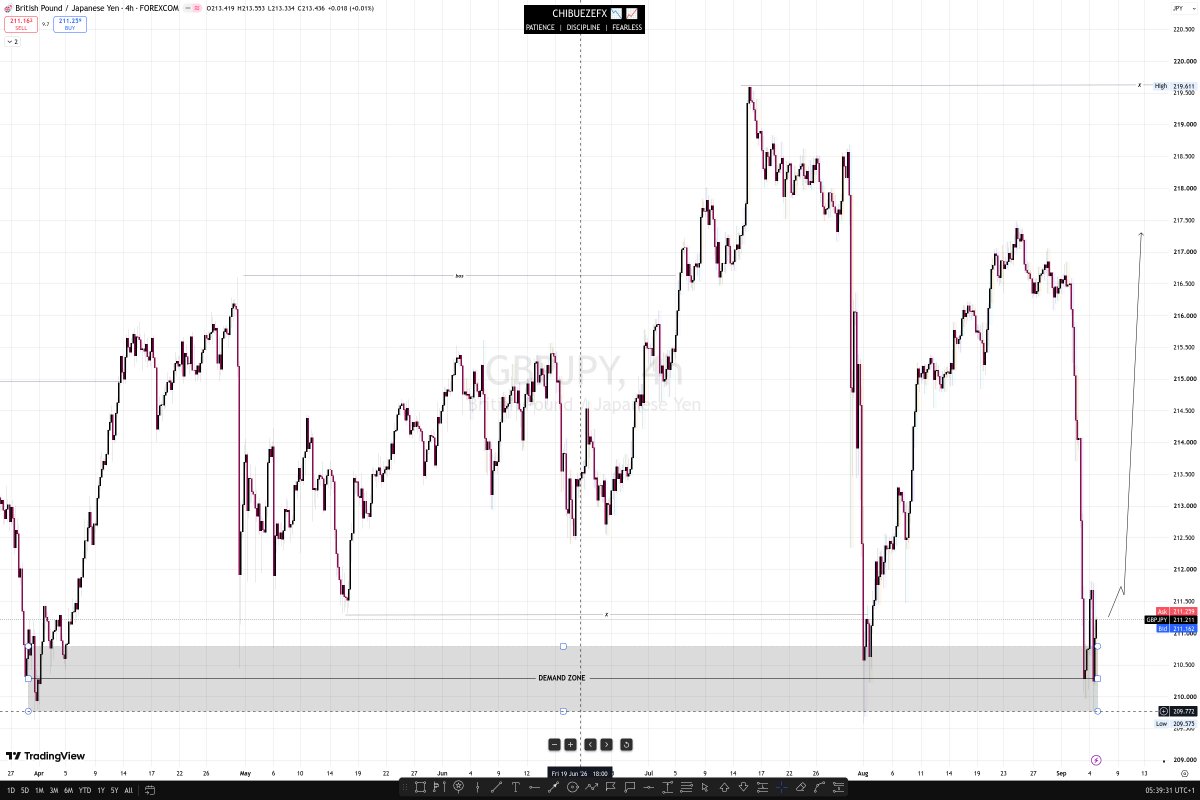
Task: Select the vertical line drawing tool
Action: (478, 787)
